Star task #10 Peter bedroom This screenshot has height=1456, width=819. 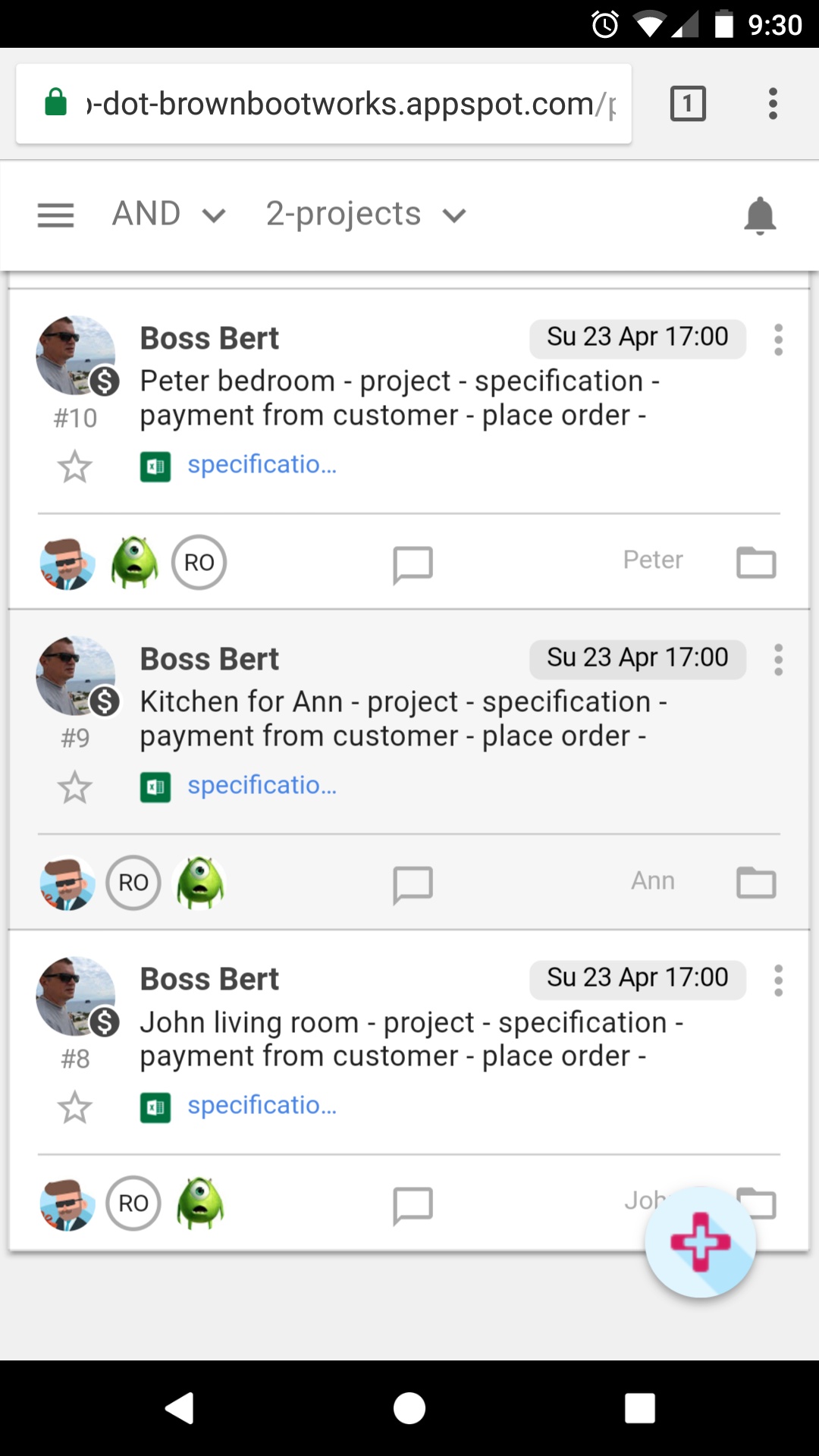(74, 466)
